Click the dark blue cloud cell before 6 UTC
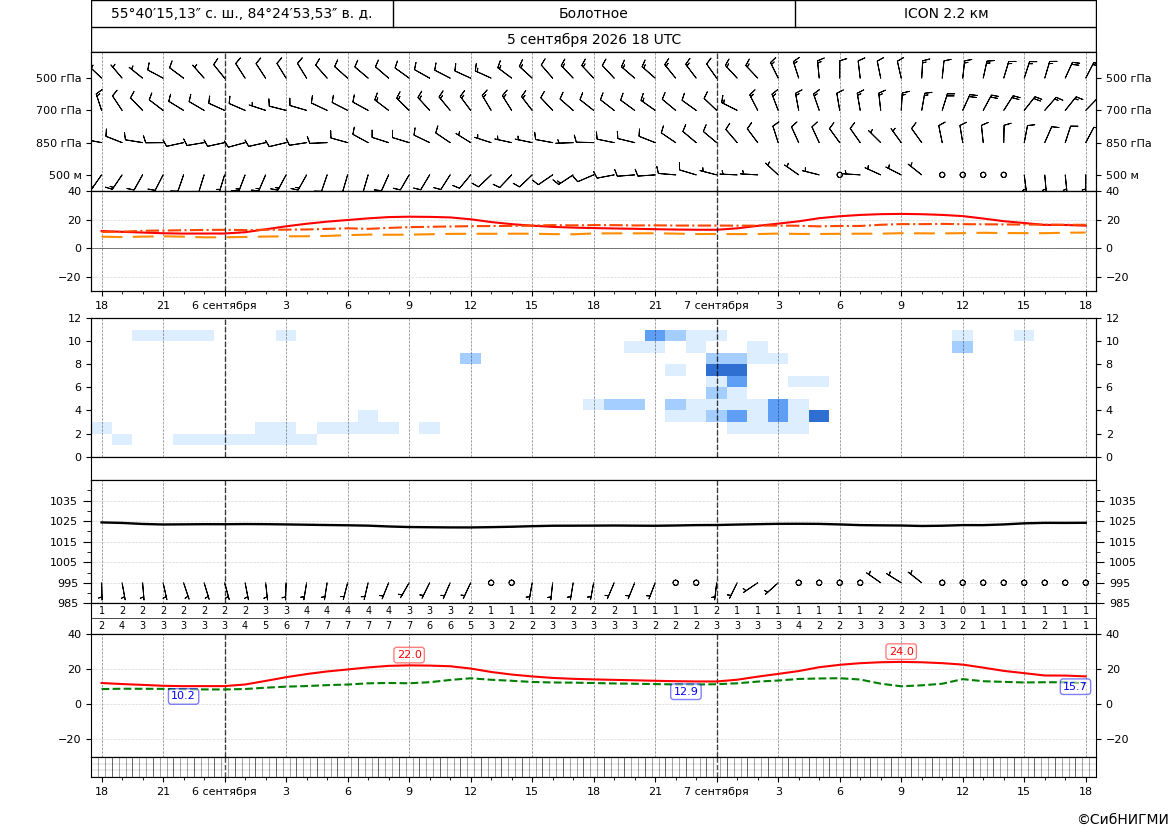1169x827 pixels. click(819, 416)
